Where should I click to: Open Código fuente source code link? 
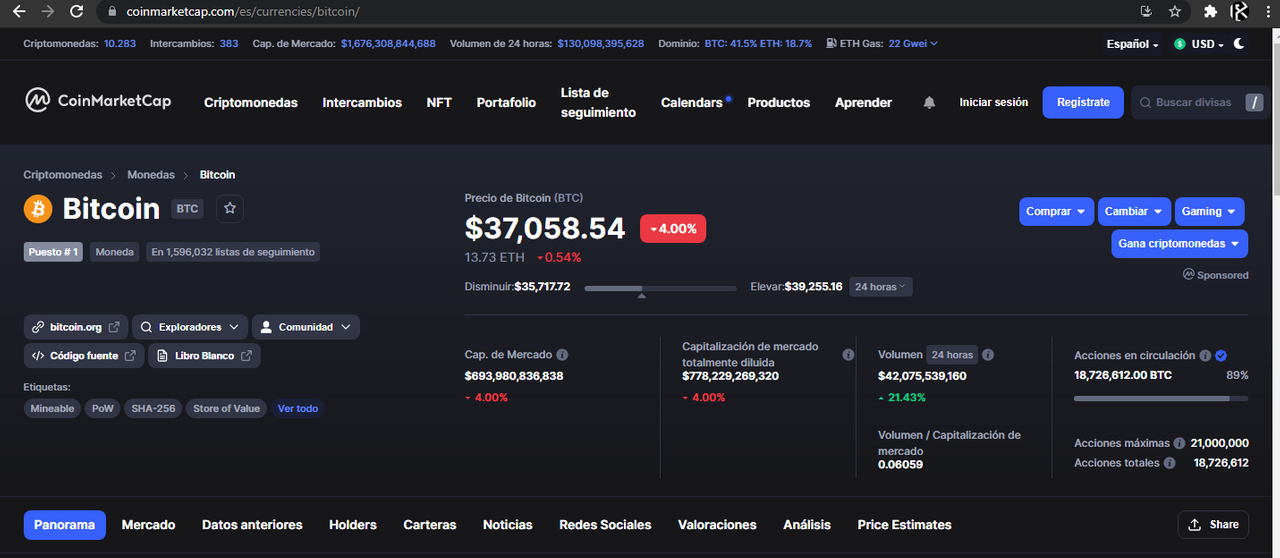pos(84,356)
